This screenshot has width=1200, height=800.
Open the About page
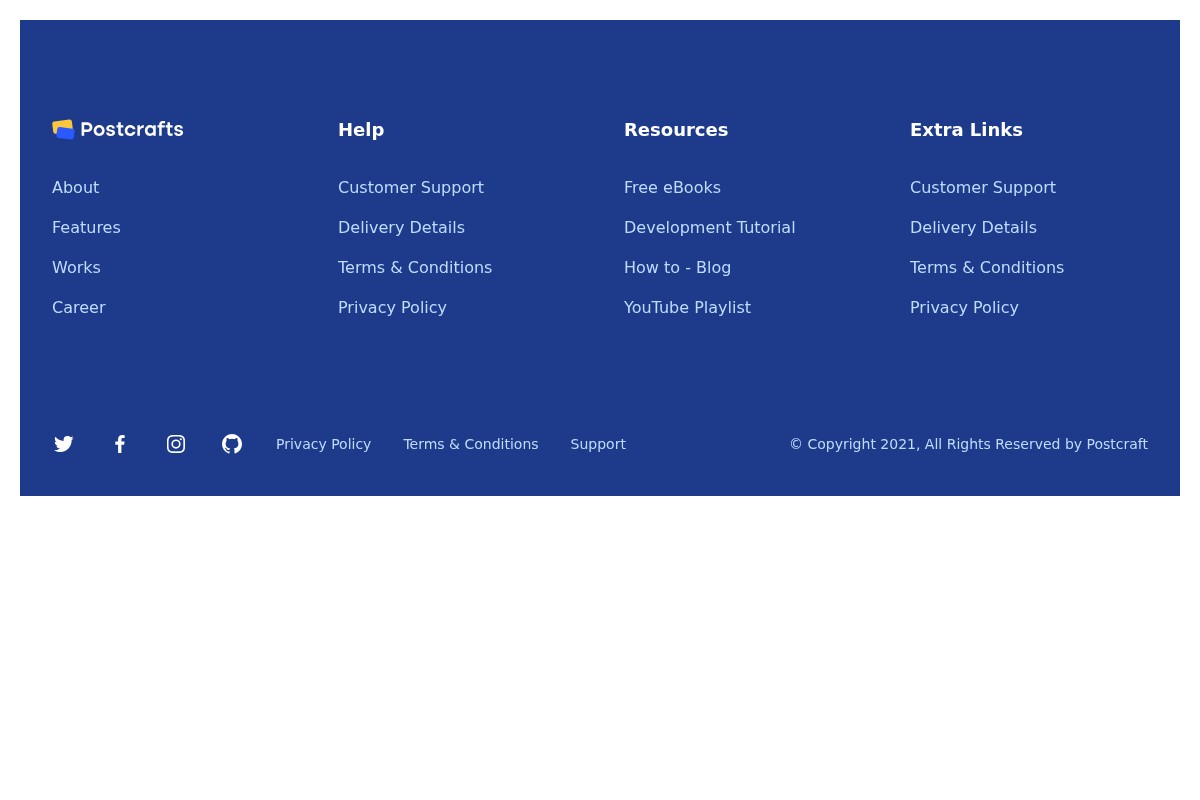click(75, 187)
